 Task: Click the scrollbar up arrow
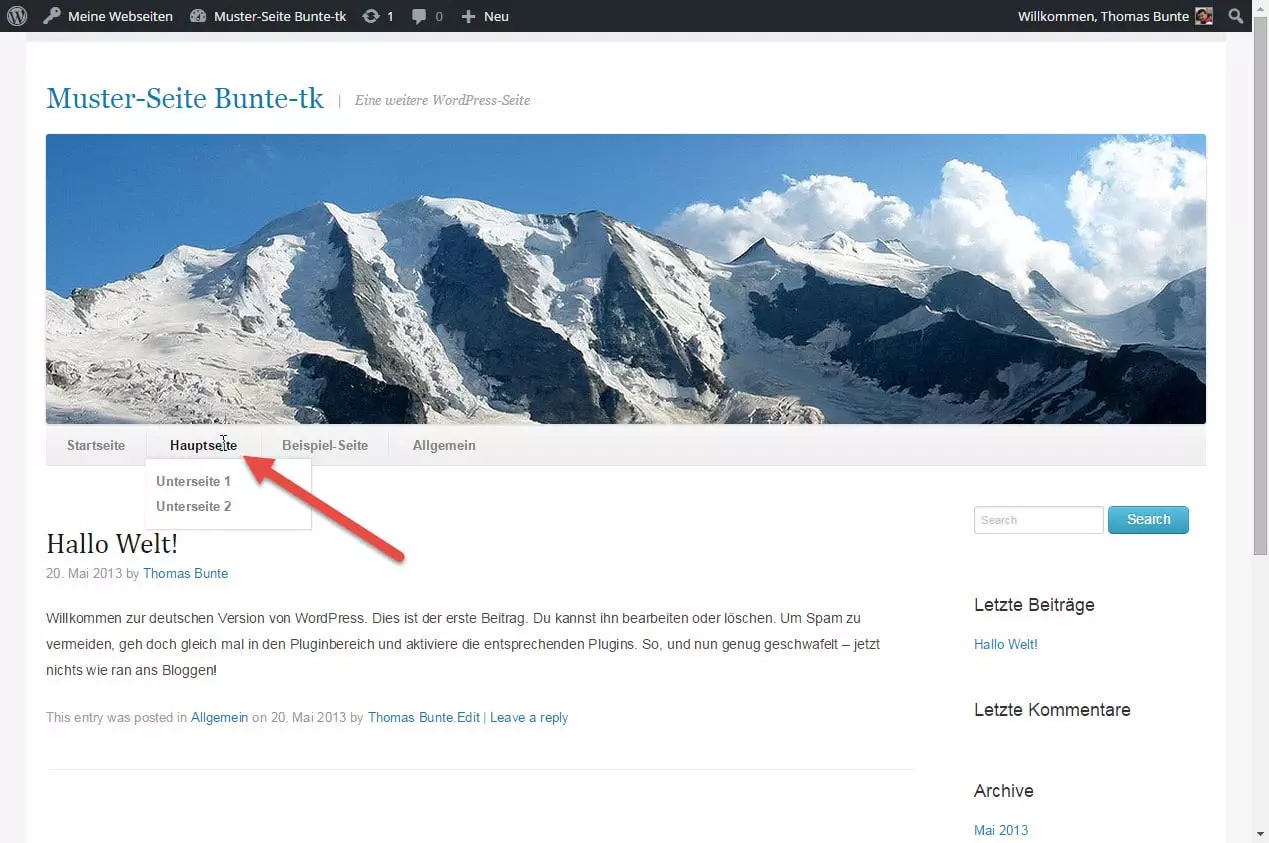pos(1260,7)
